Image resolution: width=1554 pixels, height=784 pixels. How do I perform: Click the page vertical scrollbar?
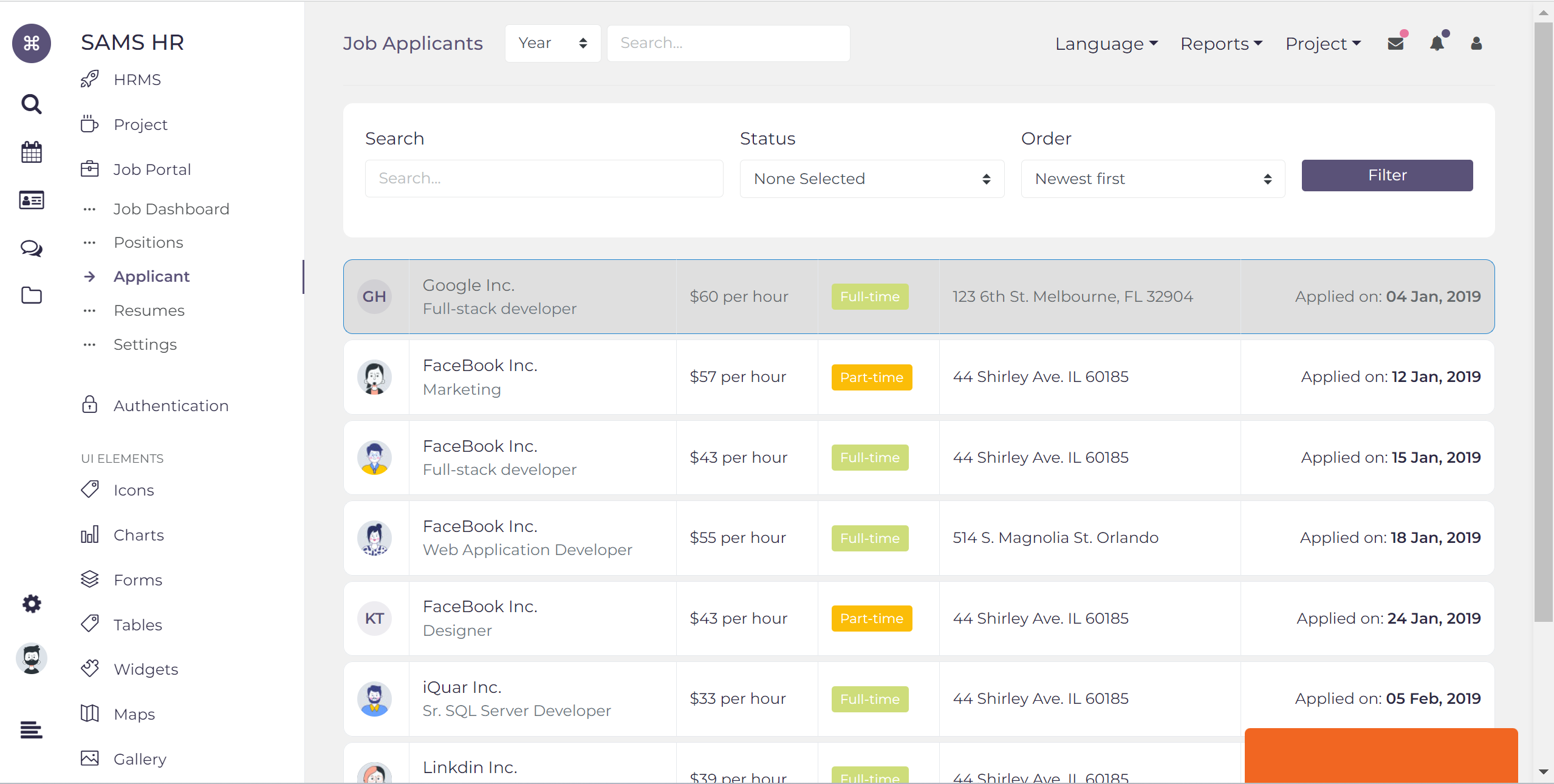[x=1543, y=322]
